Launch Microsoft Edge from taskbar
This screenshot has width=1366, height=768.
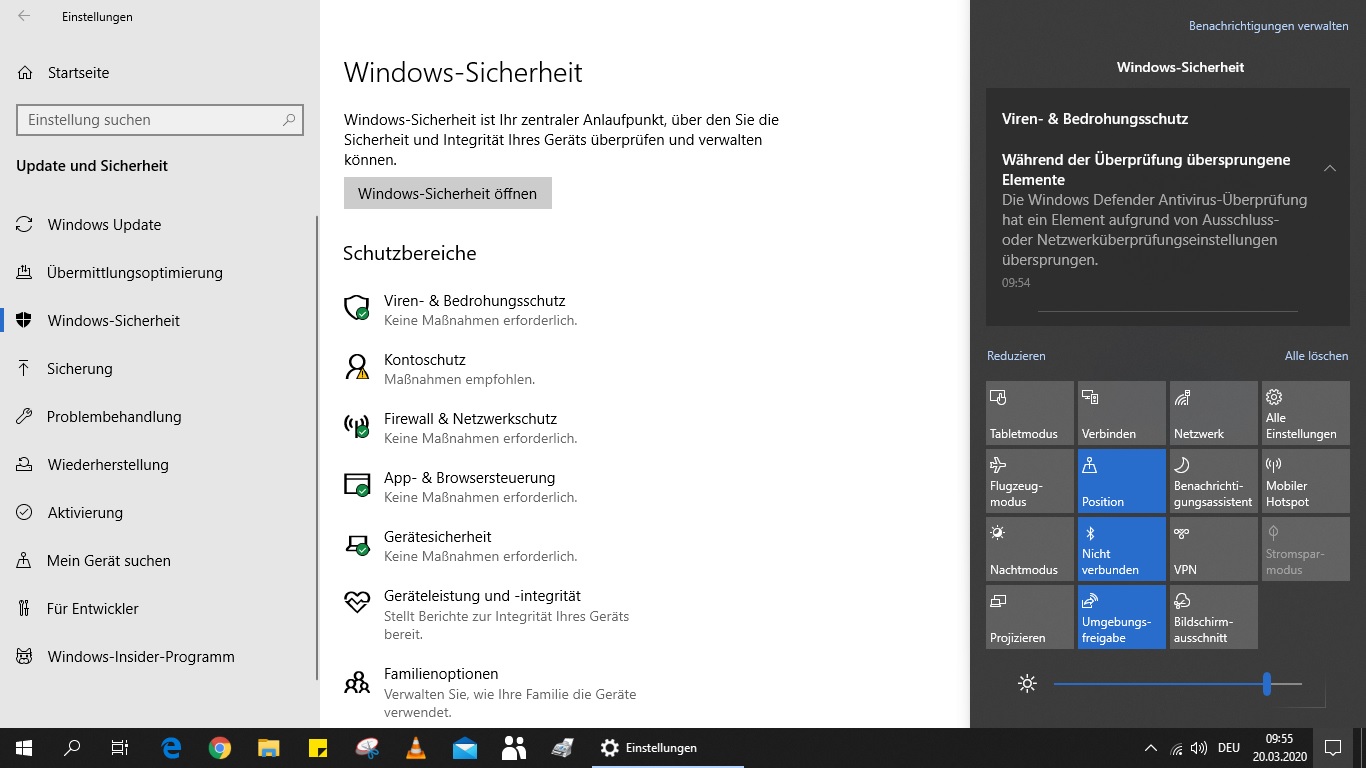click(x=171, y=748)
